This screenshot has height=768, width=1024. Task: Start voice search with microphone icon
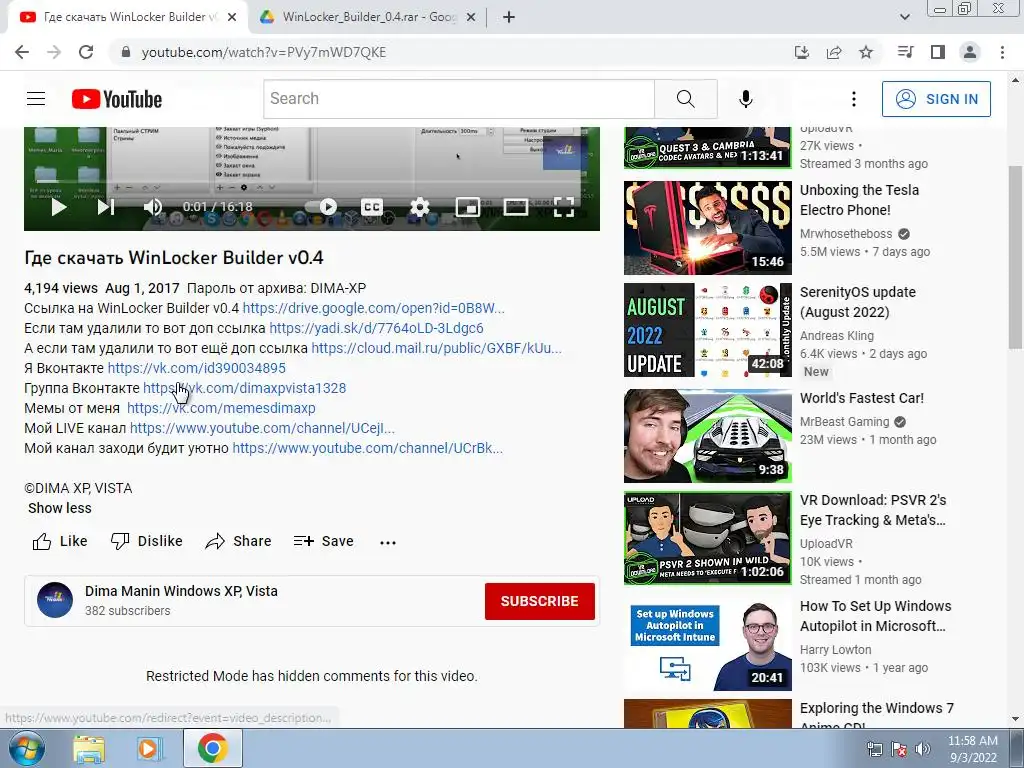coord(746,99)
